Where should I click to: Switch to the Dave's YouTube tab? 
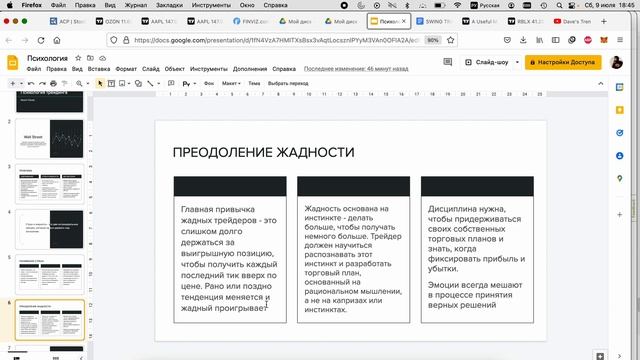pyautogui.click(x=572, y=21)
